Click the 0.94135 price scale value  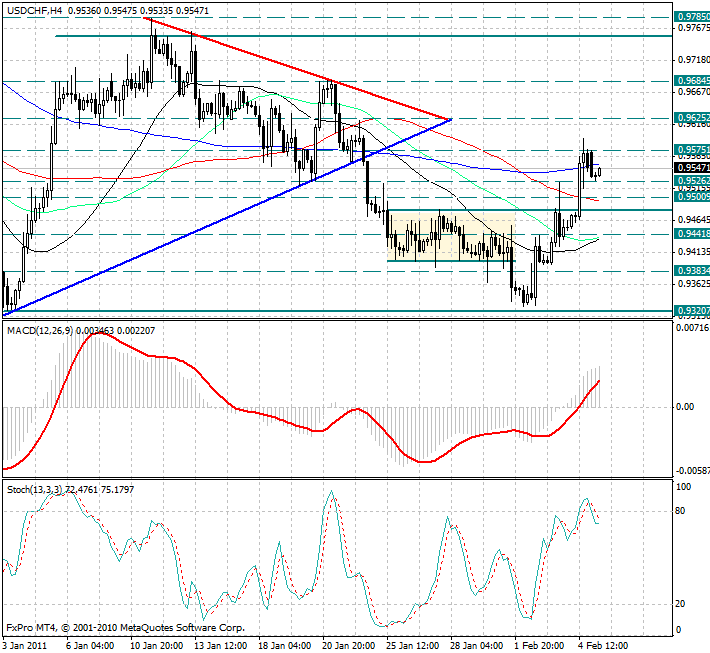click(x=693, y=252)
